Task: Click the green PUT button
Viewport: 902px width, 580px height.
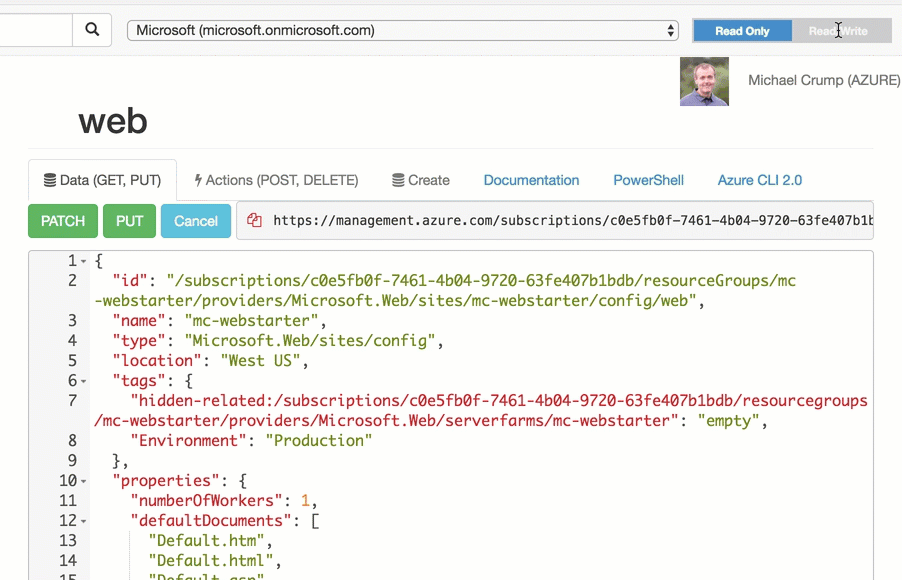Action: (x=129, y=221)
